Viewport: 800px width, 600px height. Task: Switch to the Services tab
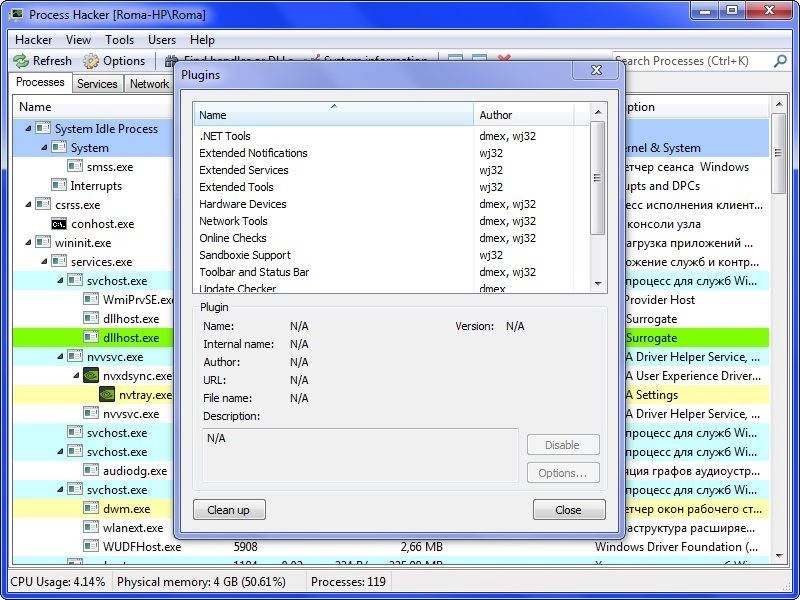coord(97,84)
